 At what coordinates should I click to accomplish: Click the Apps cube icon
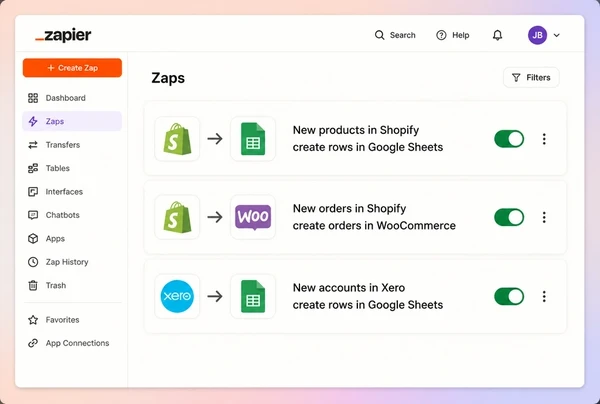pyautogui.click(x=33, y=239)
